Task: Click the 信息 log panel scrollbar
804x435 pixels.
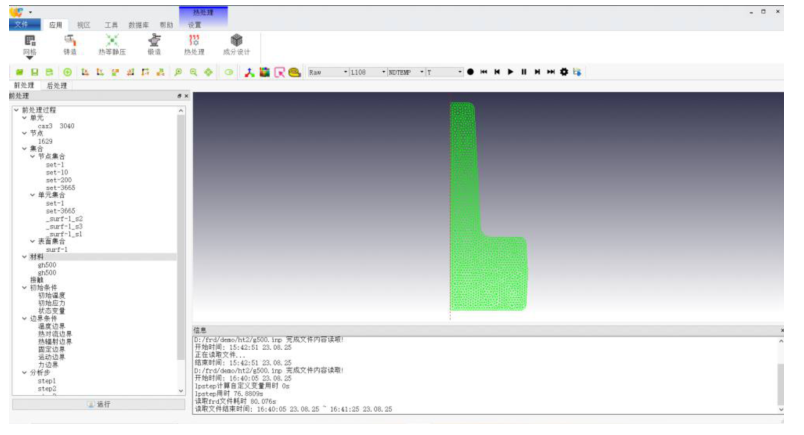Action: 780,384
